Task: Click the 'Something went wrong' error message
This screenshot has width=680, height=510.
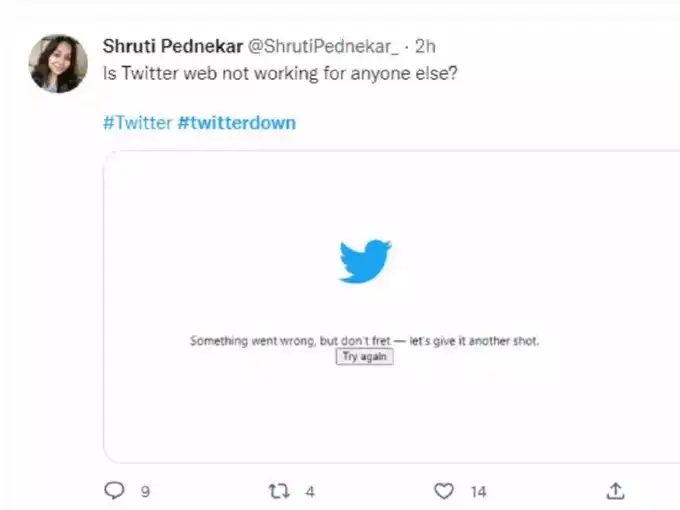Action: tap(252, 341)
